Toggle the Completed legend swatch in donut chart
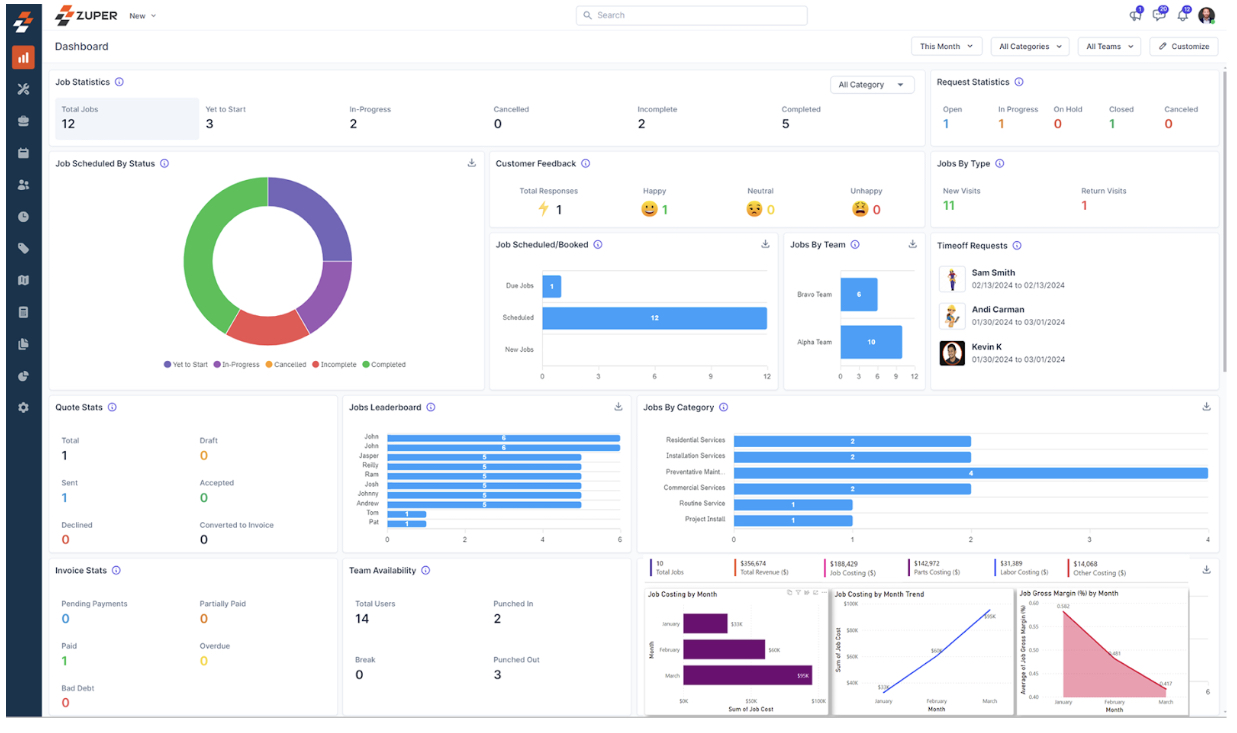This screenshot has height=733, width=1237. pyautogui.click(x=366, y=365)
